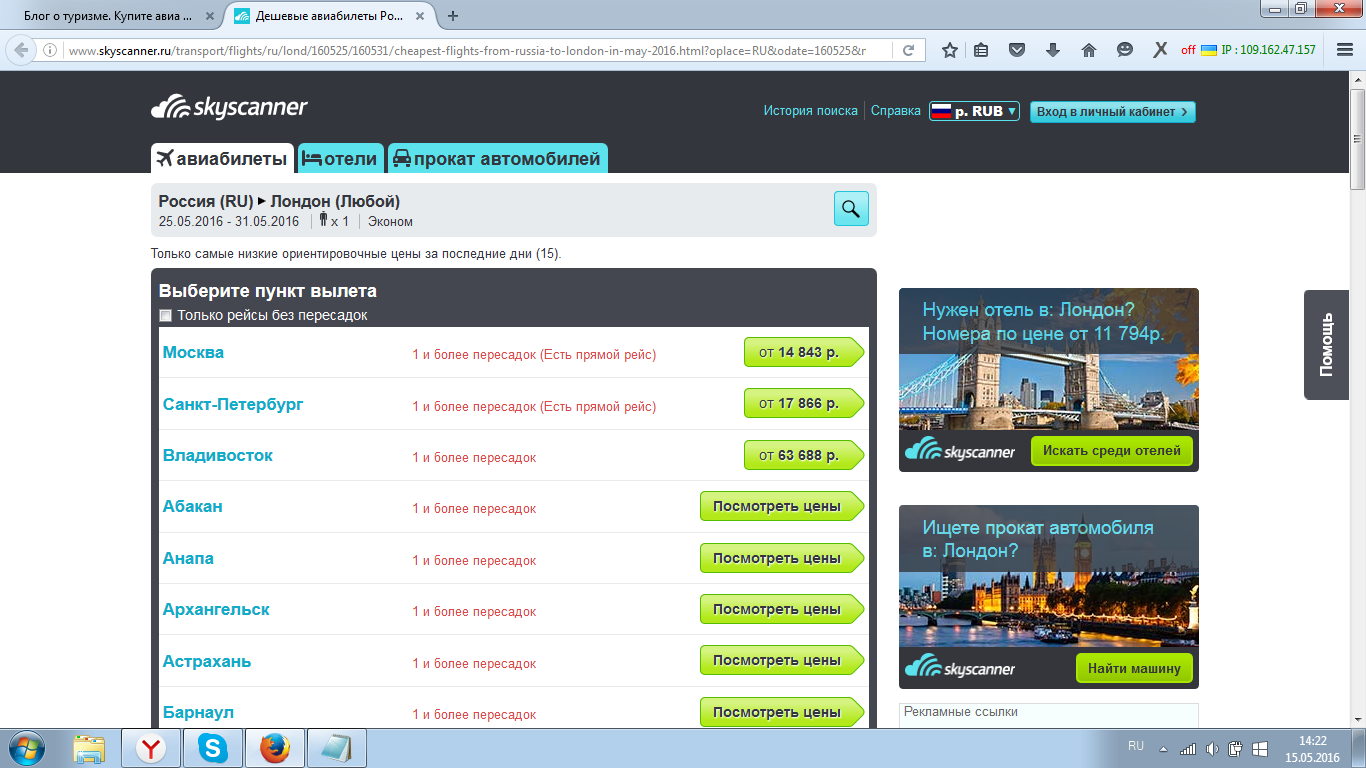Open the 'Владивосток' departure link

click(218, 455)
